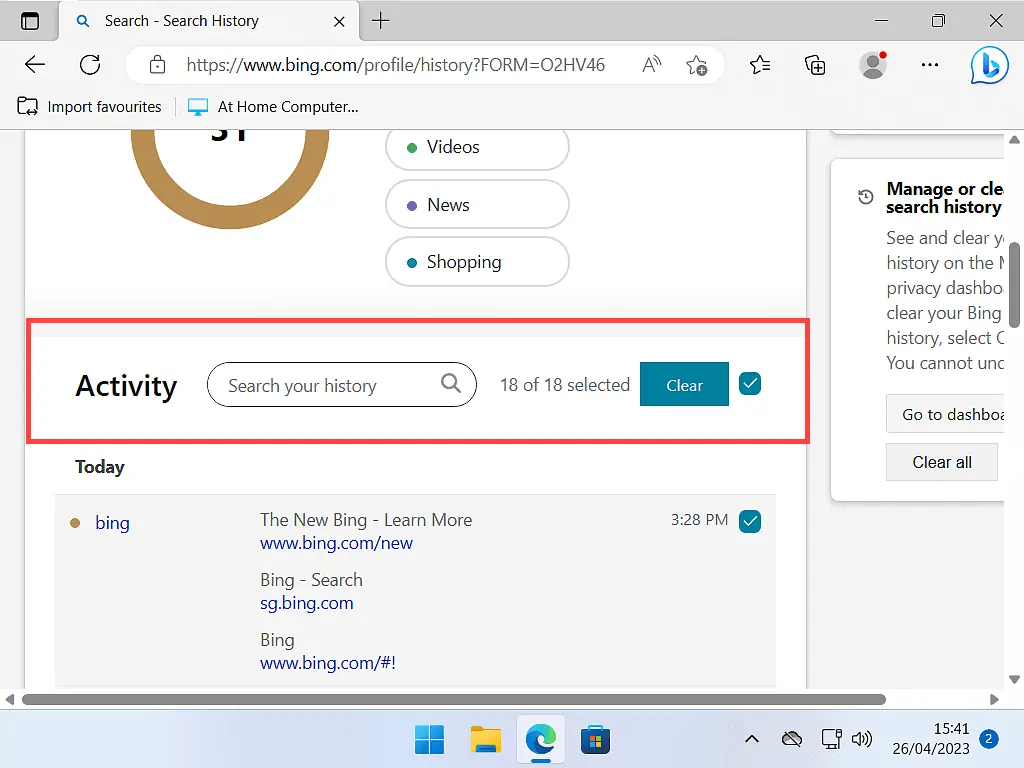The width and height of the screenshot is (1024, 768).
Task: Open volume settings from the system tray
Action: (x=862, y=739)
